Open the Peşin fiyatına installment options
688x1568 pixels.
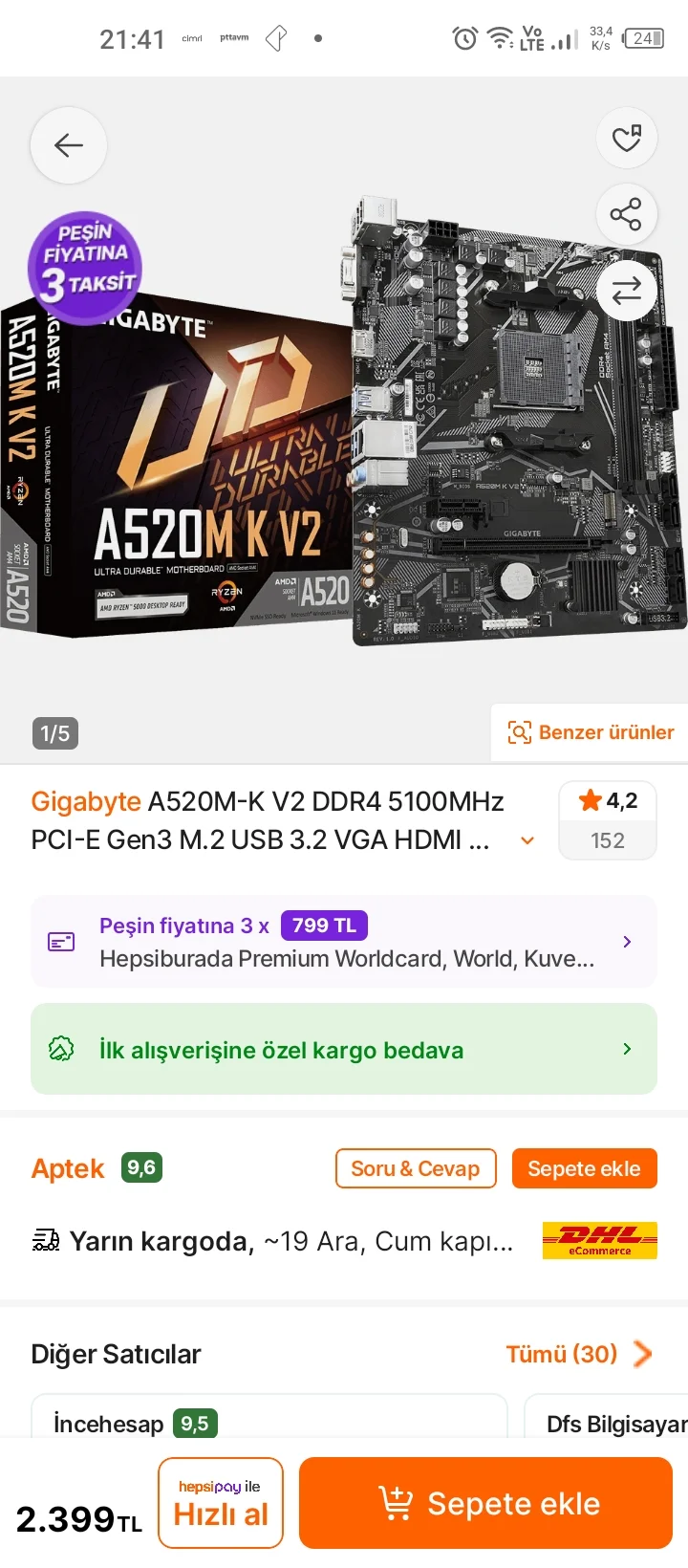click(344, 942)
